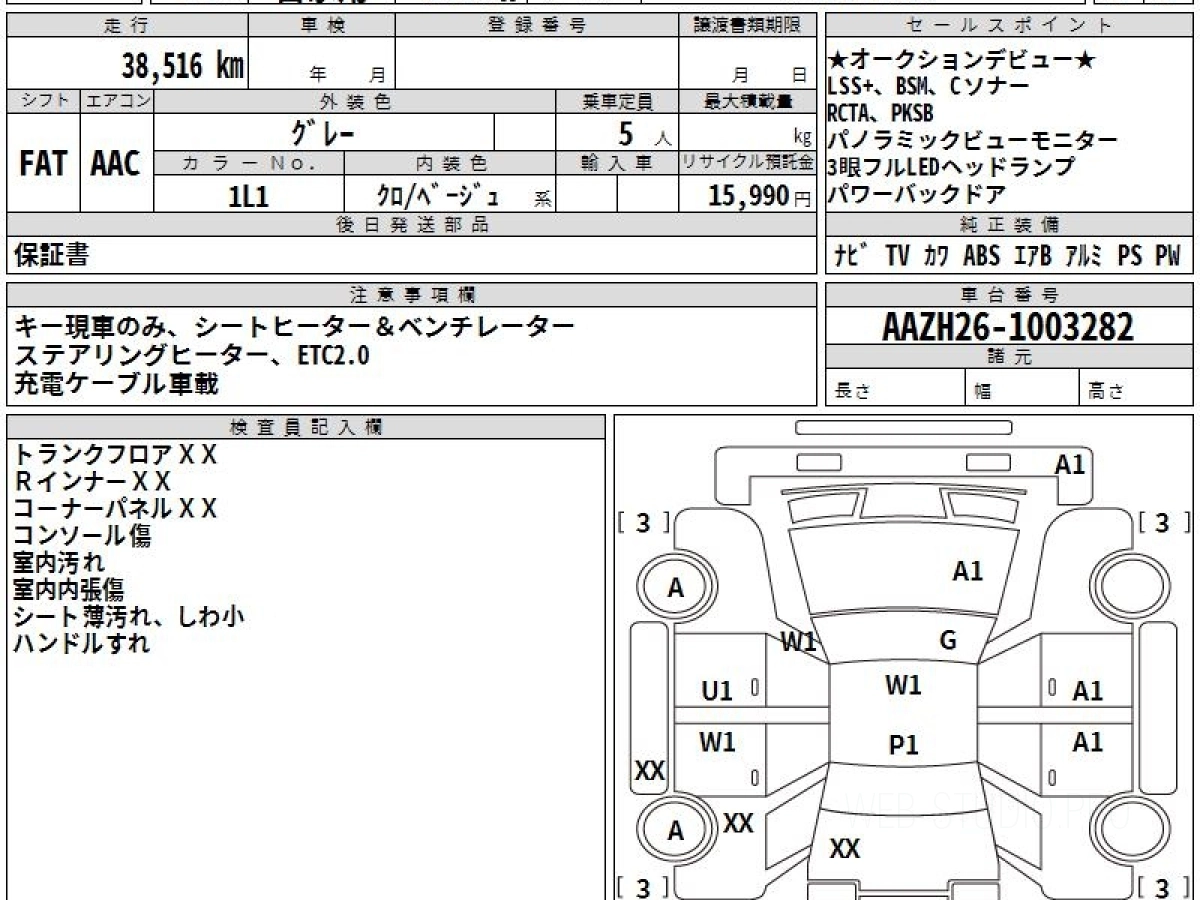The width and height of the screenshot is (1200, 900).
Task: Select the 最大積載量 header
Action: [x=747, y=102]
